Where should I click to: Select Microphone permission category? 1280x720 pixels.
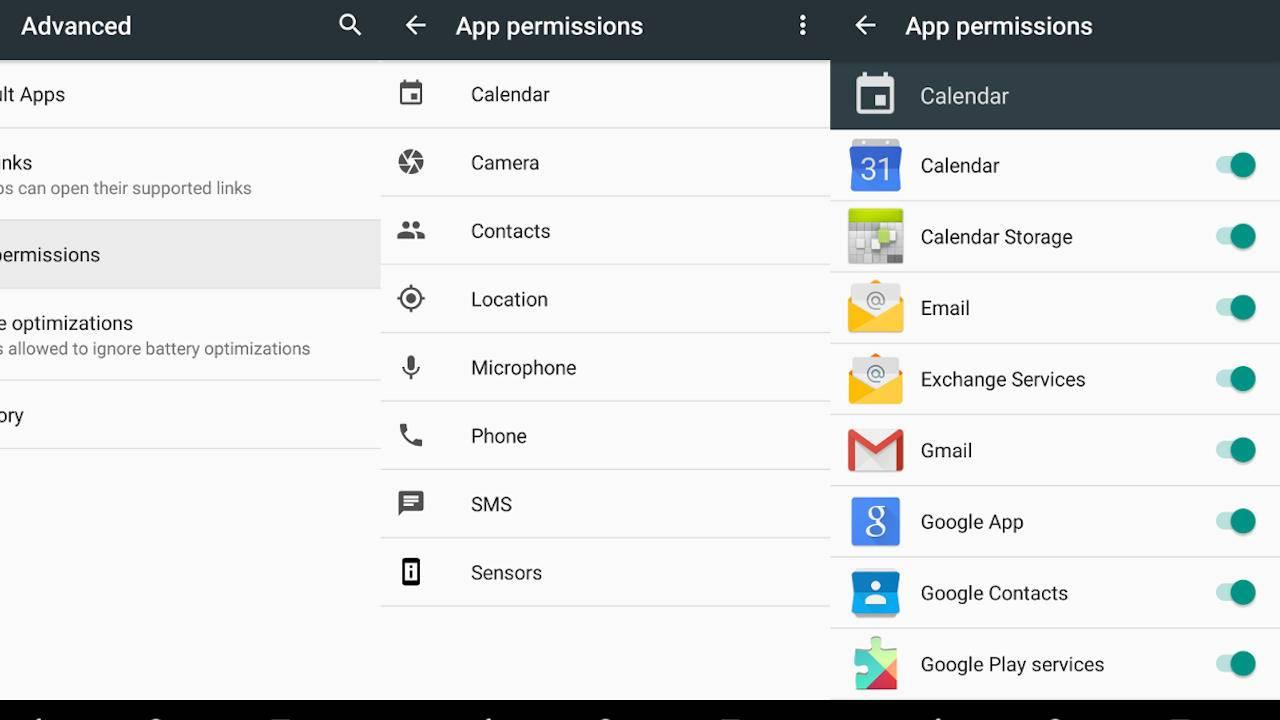tap(605, 367)
